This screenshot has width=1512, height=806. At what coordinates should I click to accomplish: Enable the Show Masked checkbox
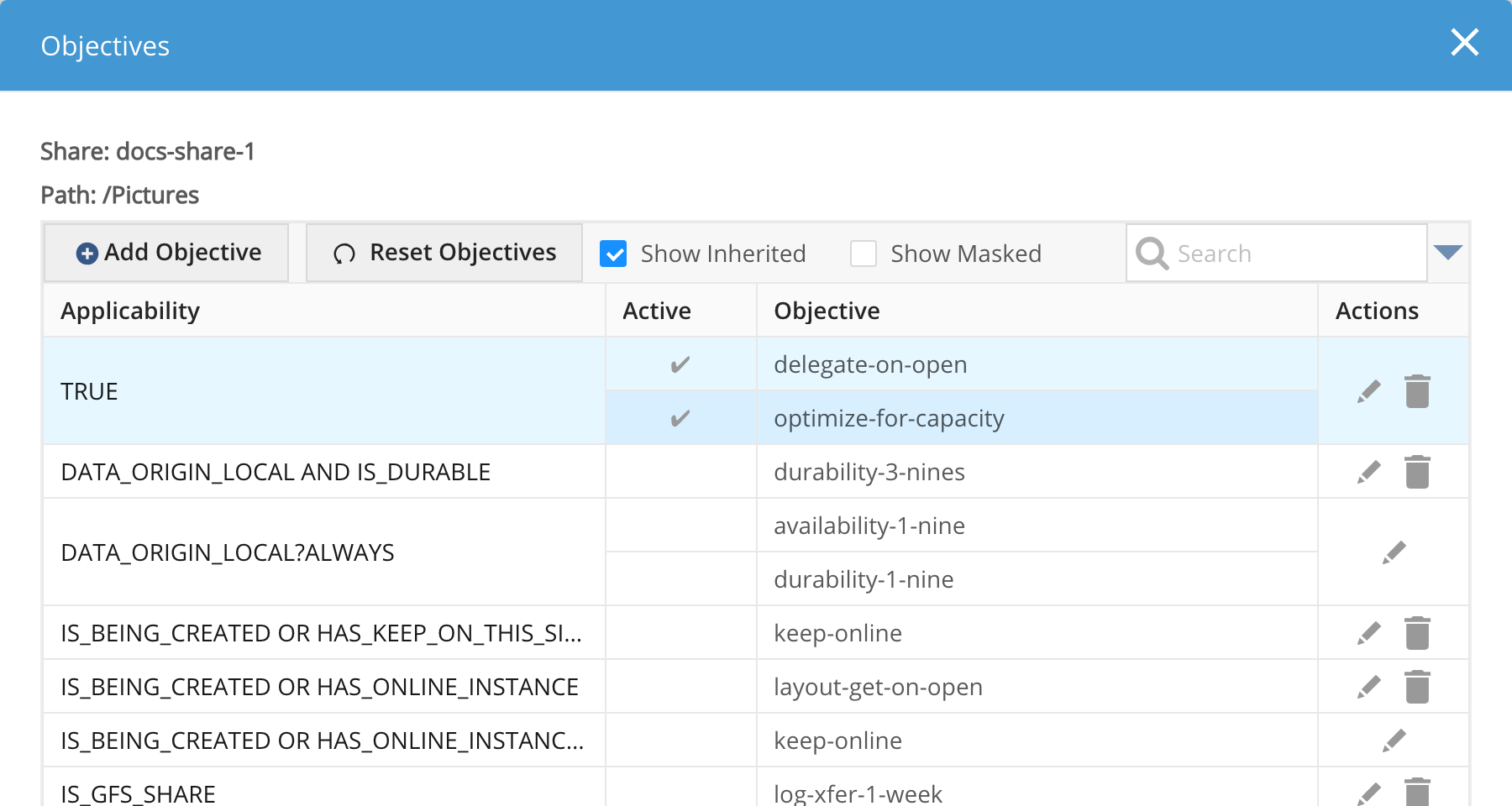pyautogui.click(x=864, y=254)
